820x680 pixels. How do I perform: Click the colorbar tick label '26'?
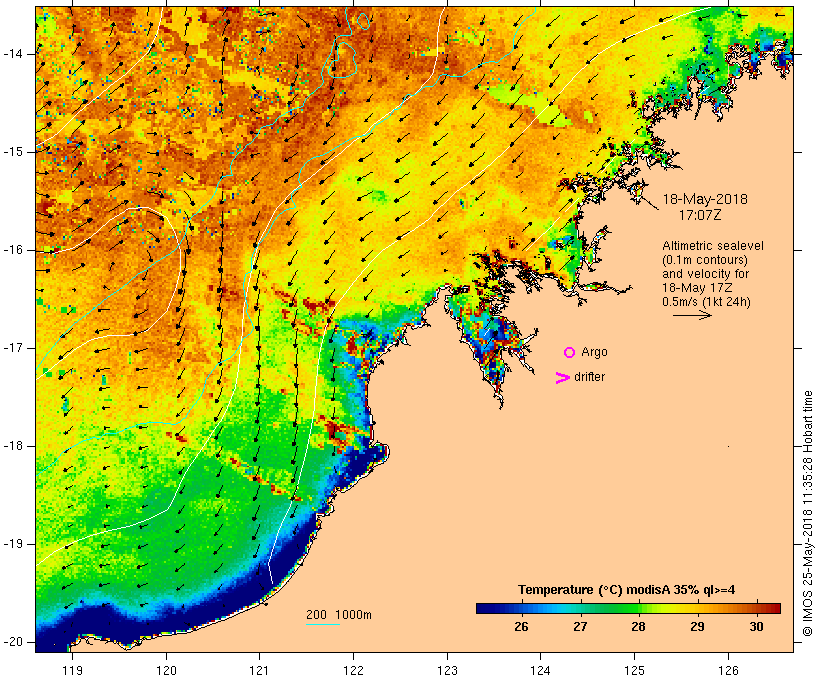coord(521,627)
